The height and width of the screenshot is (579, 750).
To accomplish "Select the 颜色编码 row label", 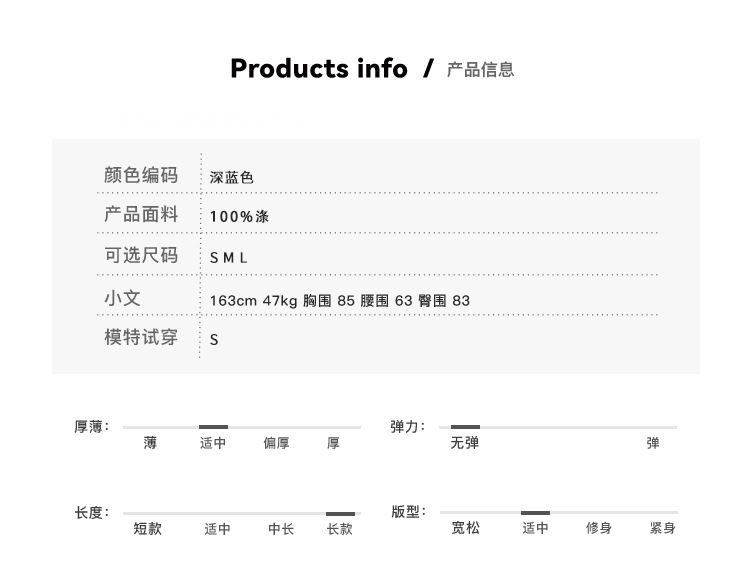I will pyautogui.click(x=141, y=175).
